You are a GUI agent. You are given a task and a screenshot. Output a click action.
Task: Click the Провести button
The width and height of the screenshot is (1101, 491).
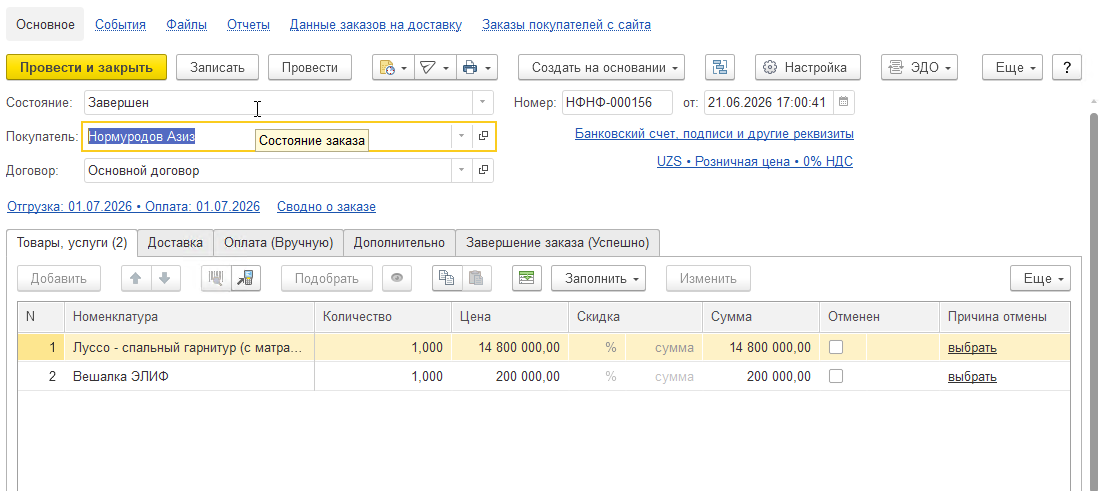click(x=310, y=67)
